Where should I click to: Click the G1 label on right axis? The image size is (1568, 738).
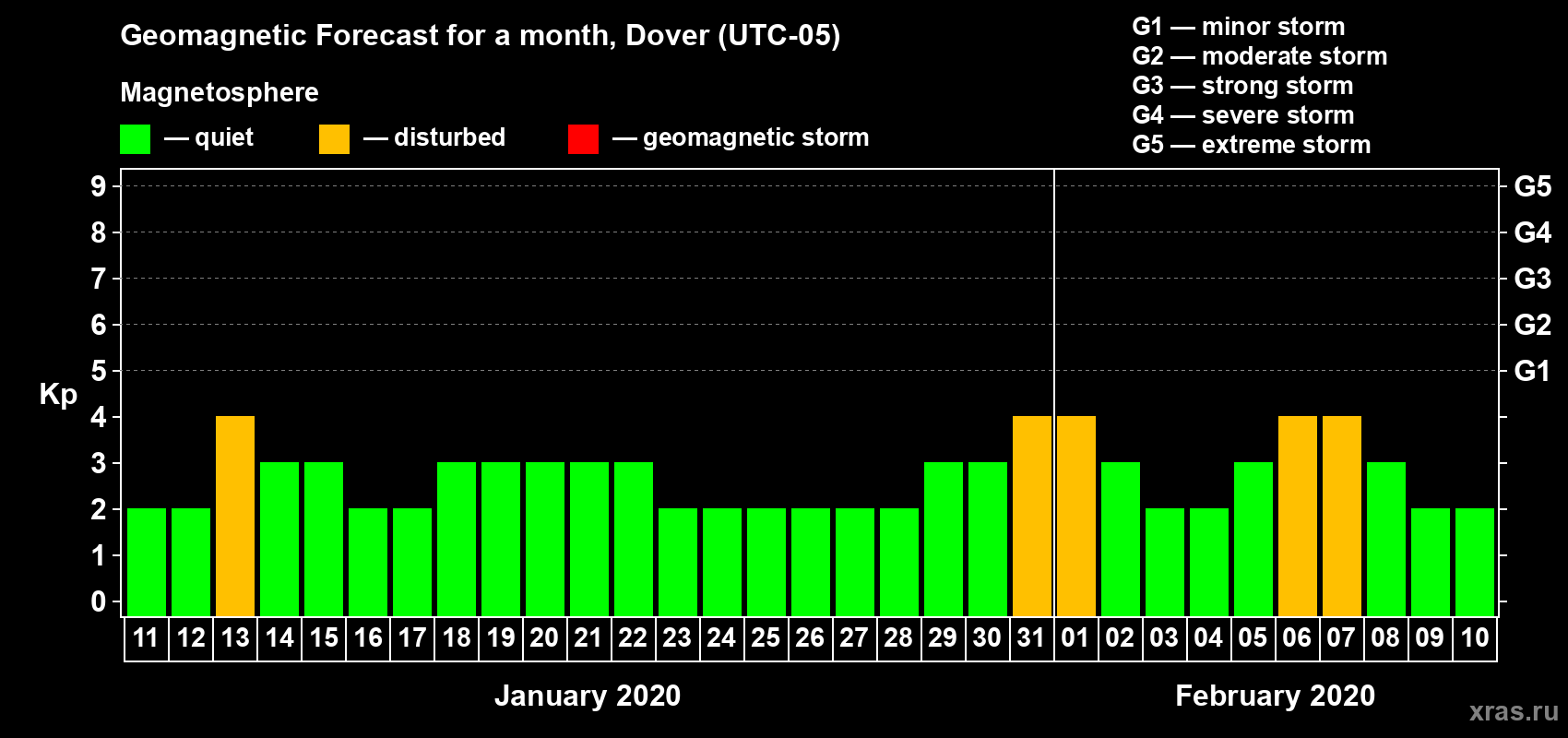1533,371
